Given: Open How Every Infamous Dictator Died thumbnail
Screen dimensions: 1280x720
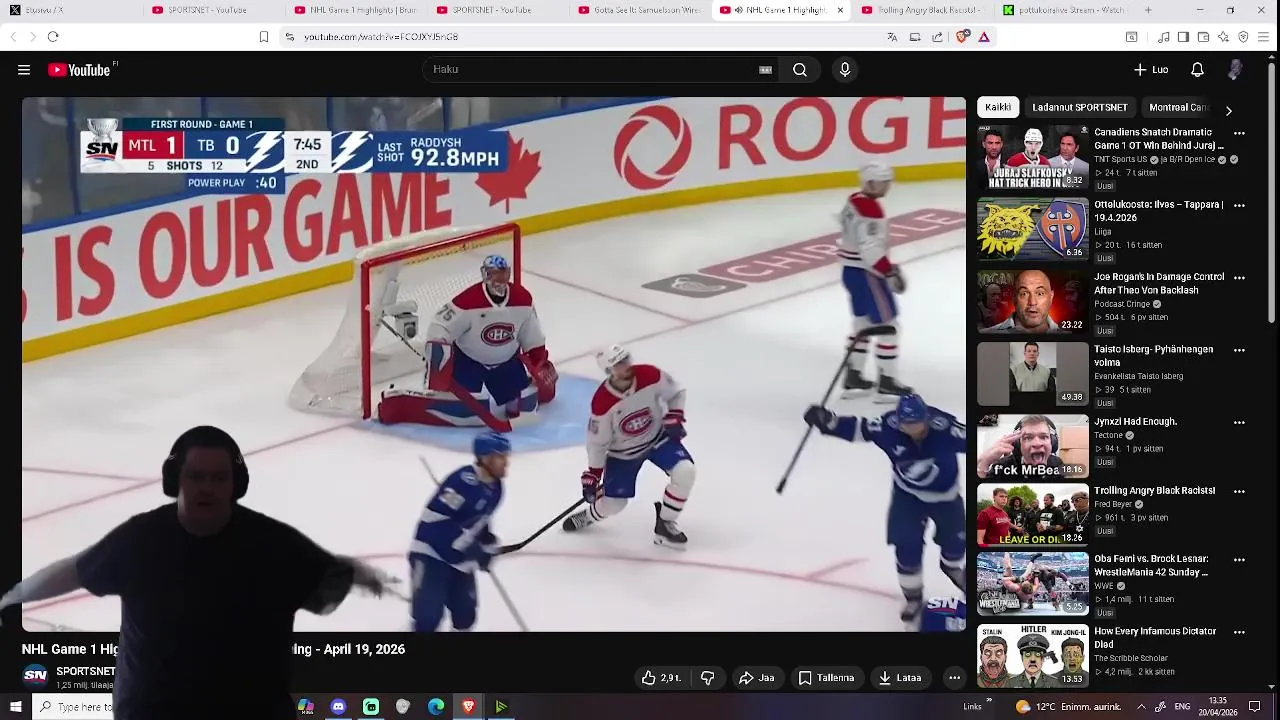Looking at the screenshot, I should coord(1032,656).
